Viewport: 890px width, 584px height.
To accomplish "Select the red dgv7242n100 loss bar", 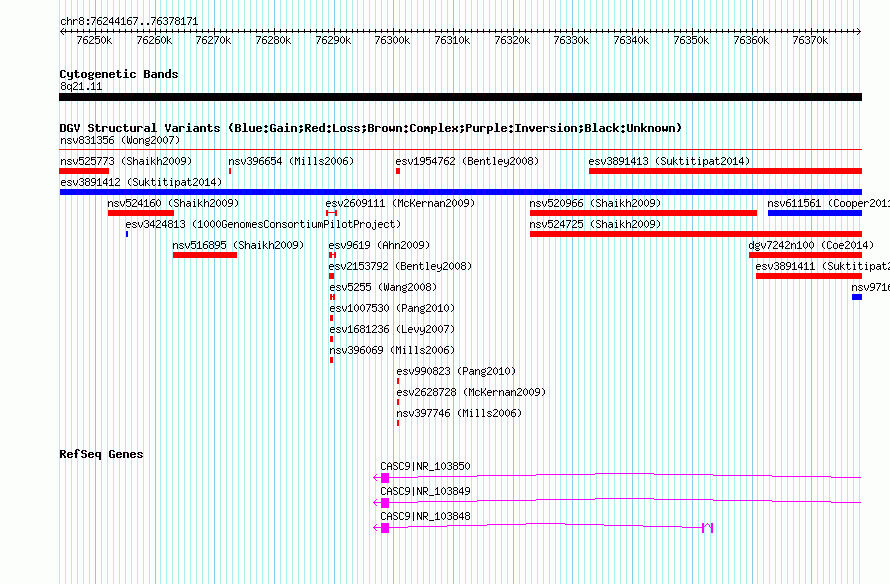I will point(805,255).
